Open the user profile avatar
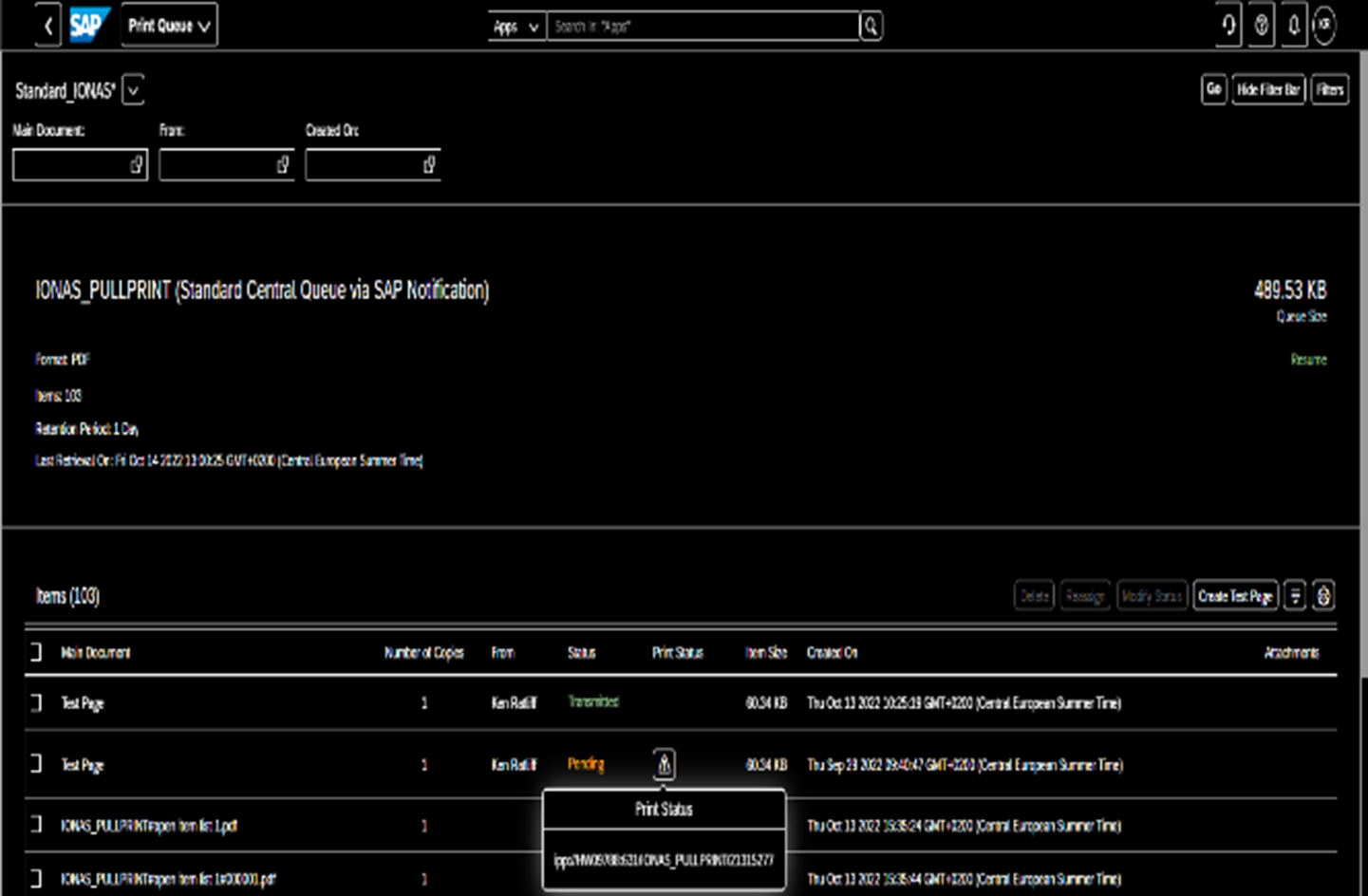The height and width of the screenshot is (896, 1368). click(1324, 26)
